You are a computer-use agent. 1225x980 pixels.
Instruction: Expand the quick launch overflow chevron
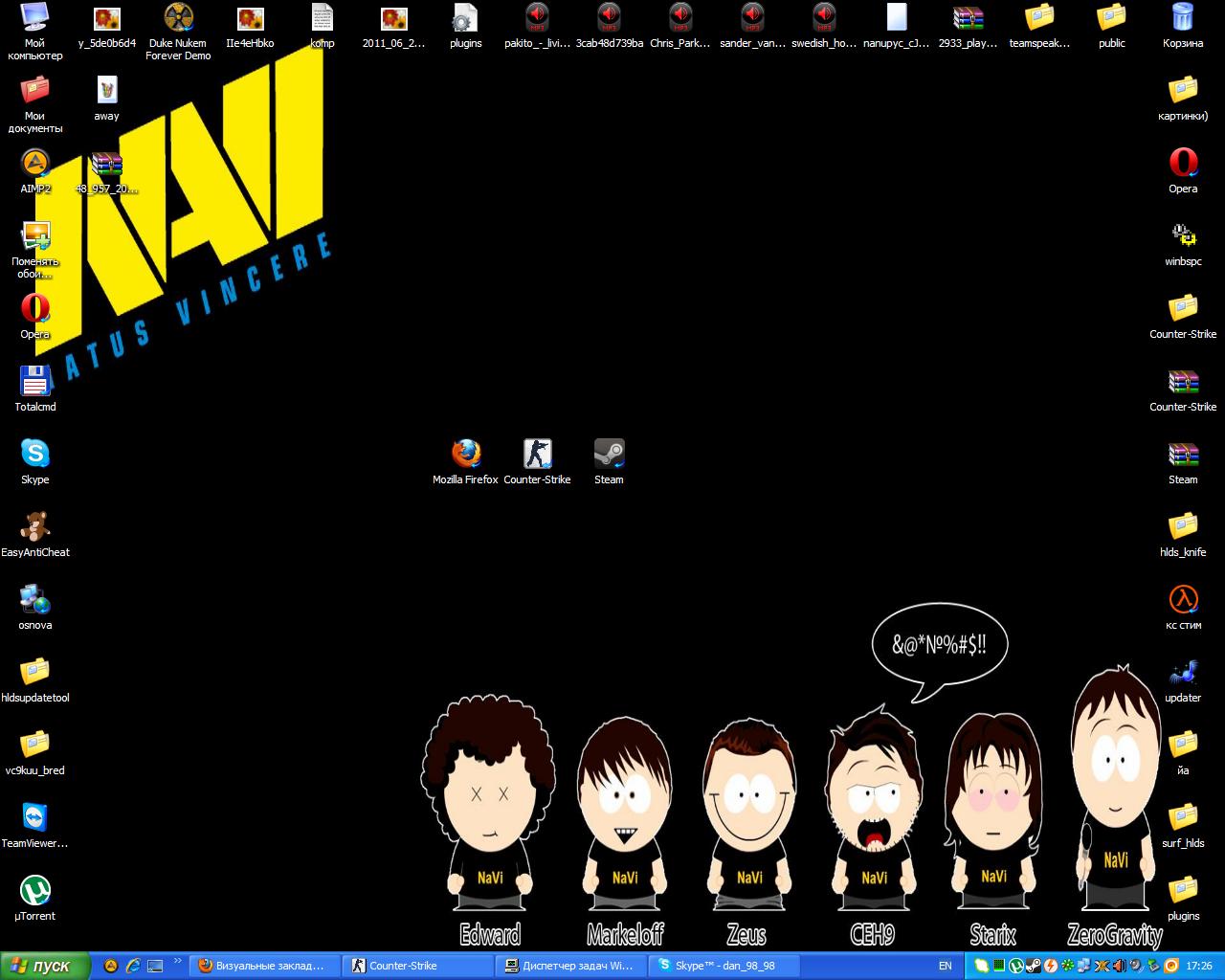177,962
